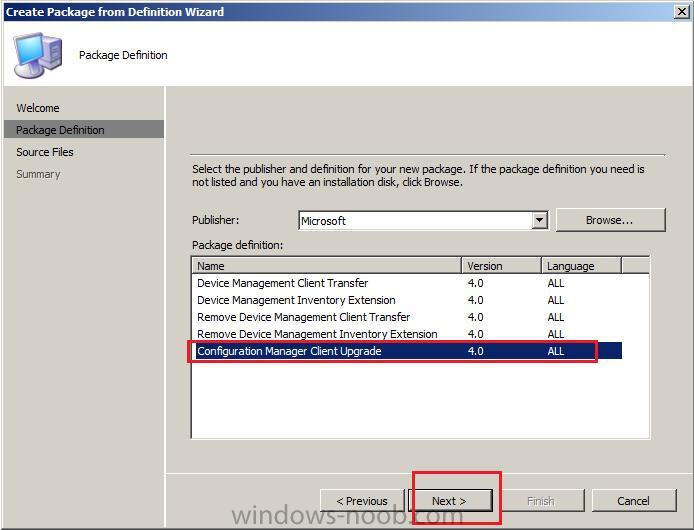
Task: Select Remove Device Management Client Transfer
Action: click(x=407, y=317)
